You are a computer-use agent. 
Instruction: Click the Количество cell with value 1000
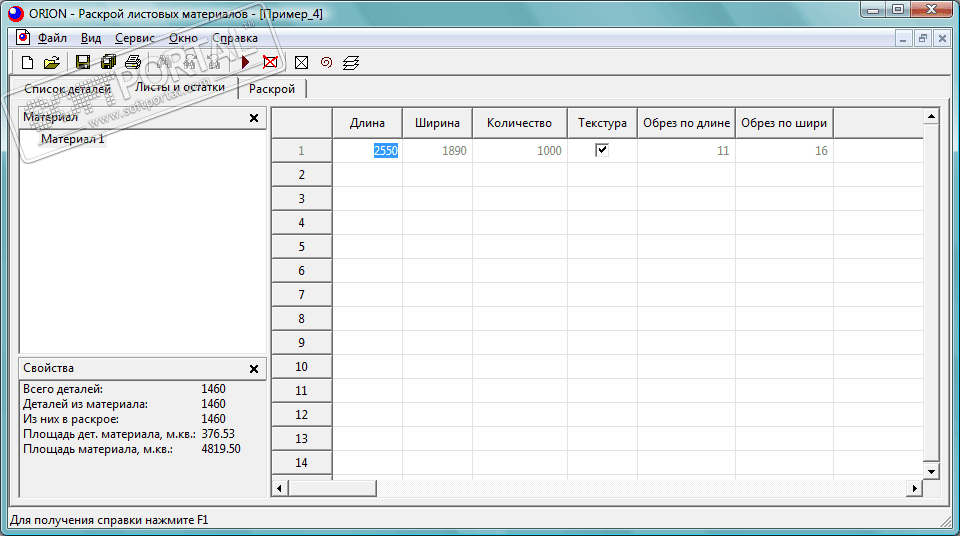[520, 151]
